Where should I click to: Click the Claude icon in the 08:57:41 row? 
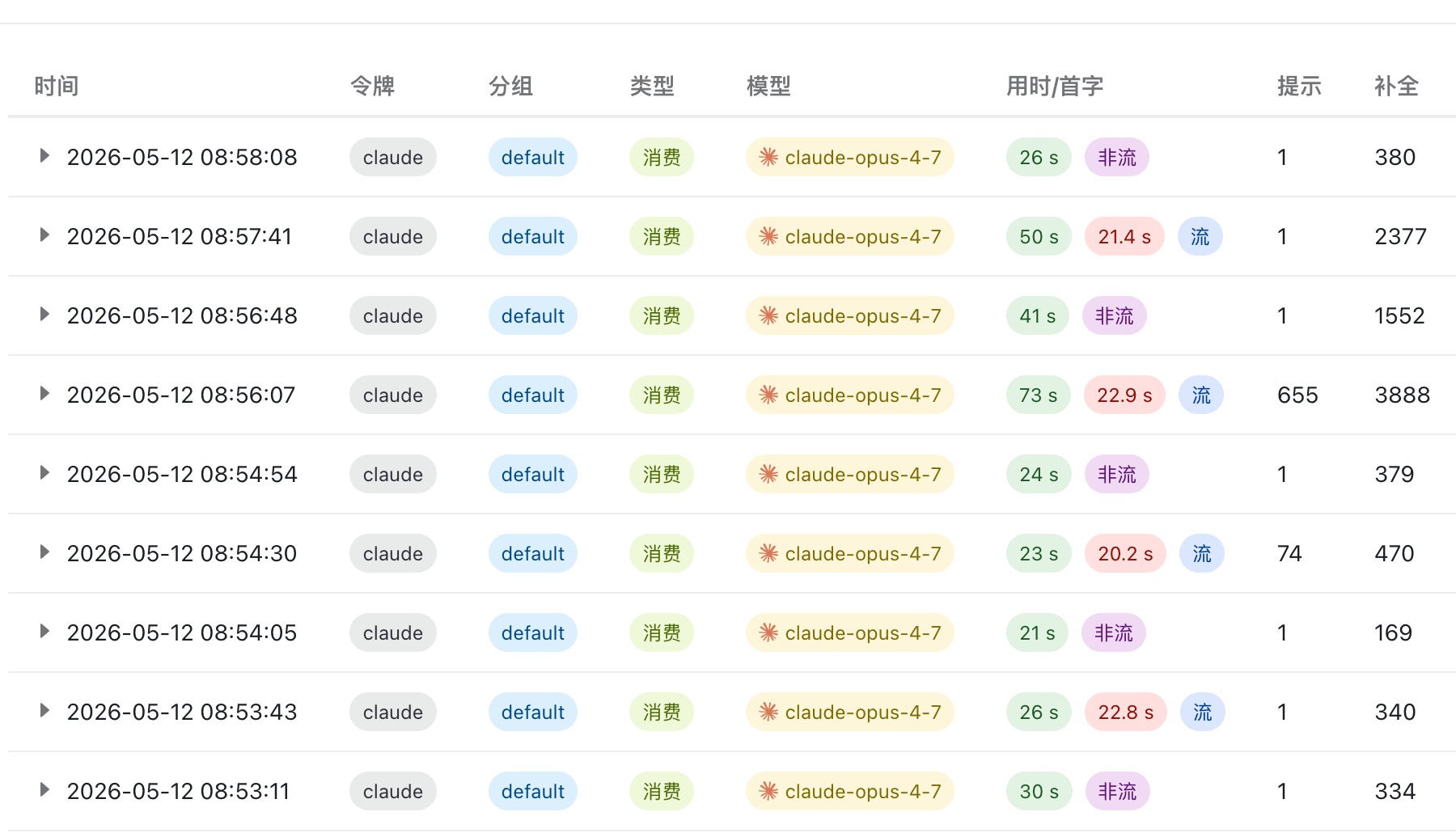(x=768, y=236)
